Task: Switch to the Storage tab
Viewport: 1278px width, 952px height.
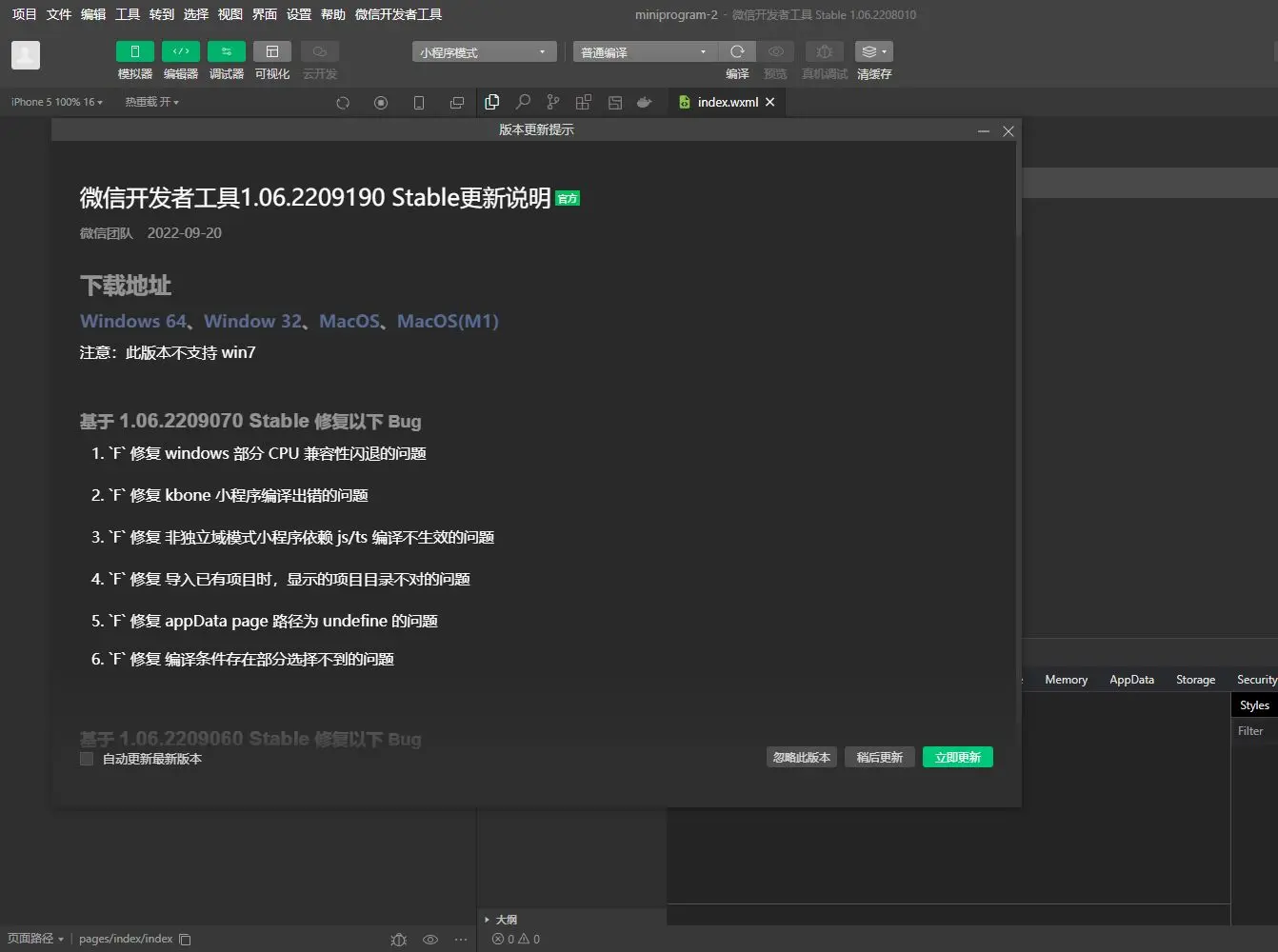Action: coord(1195,680)
